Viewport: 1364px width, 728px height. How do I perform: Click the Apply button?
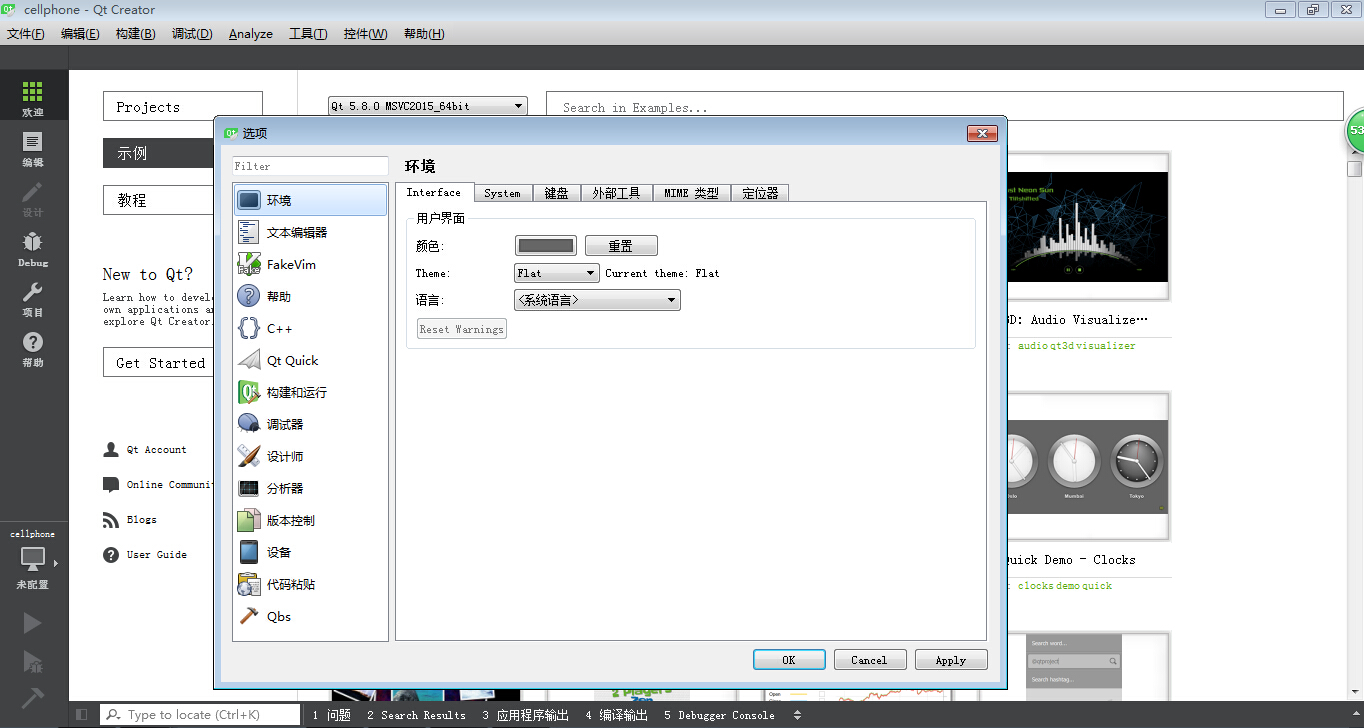tap(950, 660)
